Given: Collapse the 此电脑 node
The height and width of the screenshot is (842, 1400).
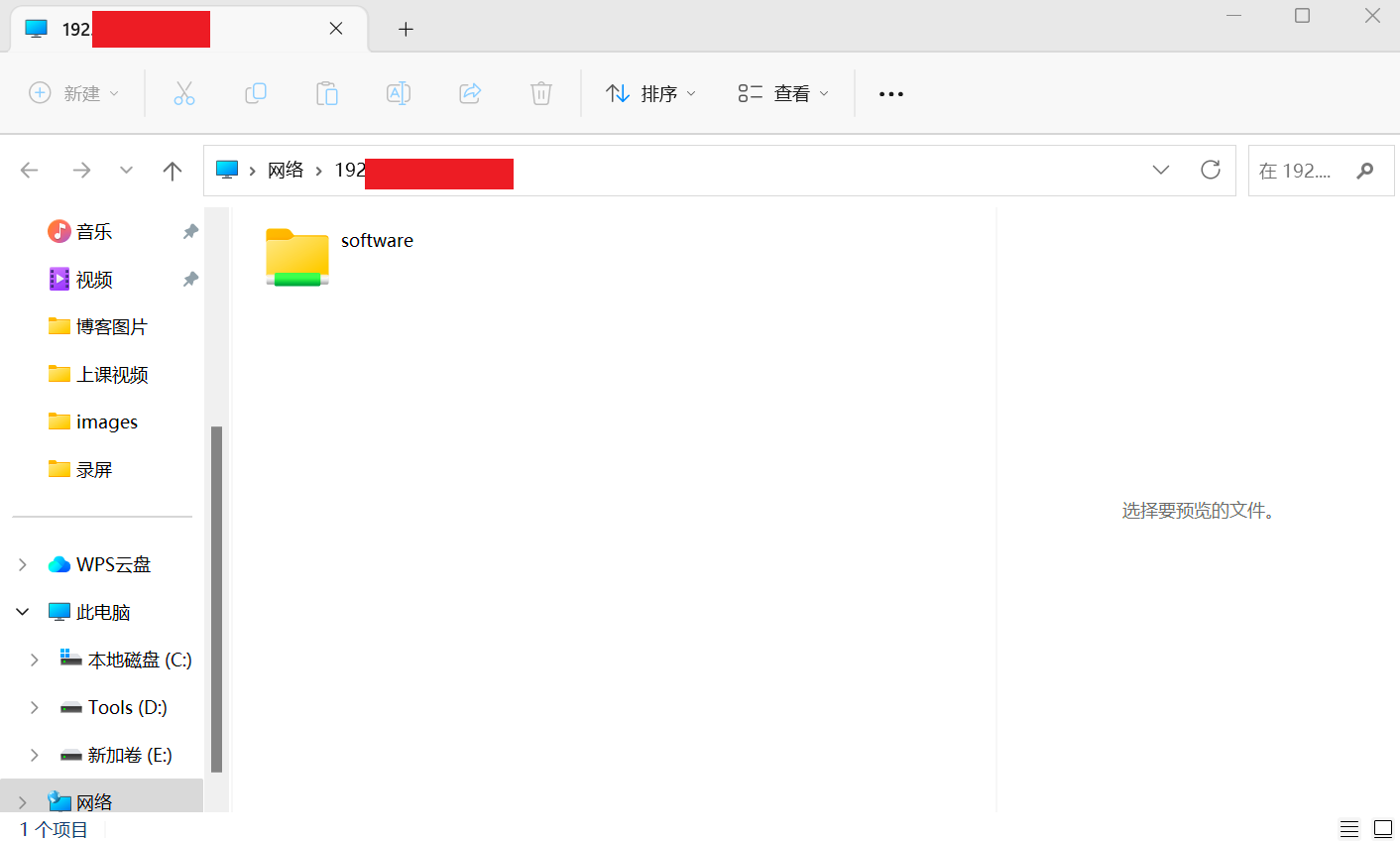Looking at the screenshot, I should pyautogui.click(x=22, y=612).
